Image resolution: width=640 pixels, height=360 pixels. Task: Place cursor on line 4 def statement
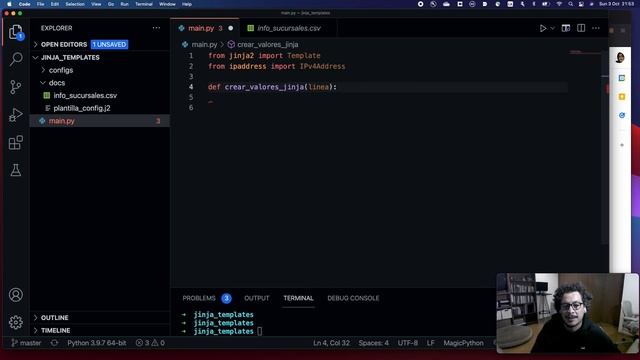tap(272, 87)
